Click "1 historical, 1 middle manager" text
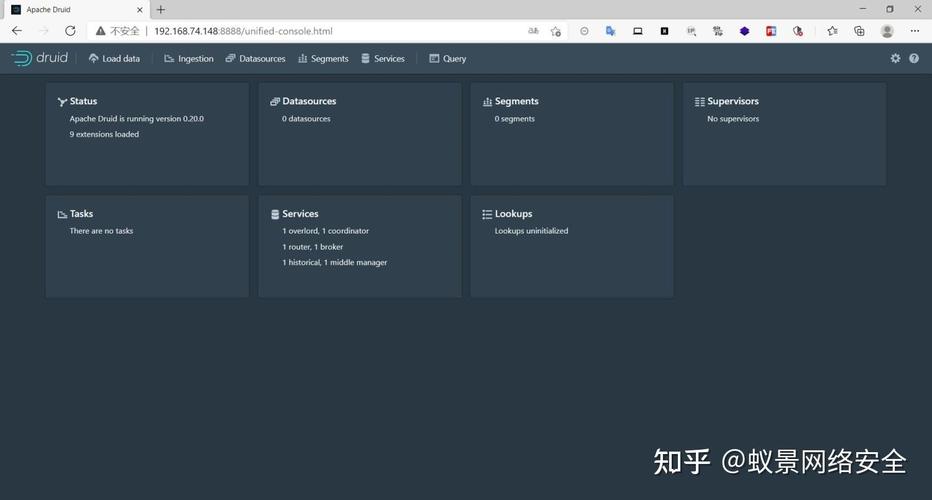The image size is (932, 500). tap(335, 262)
